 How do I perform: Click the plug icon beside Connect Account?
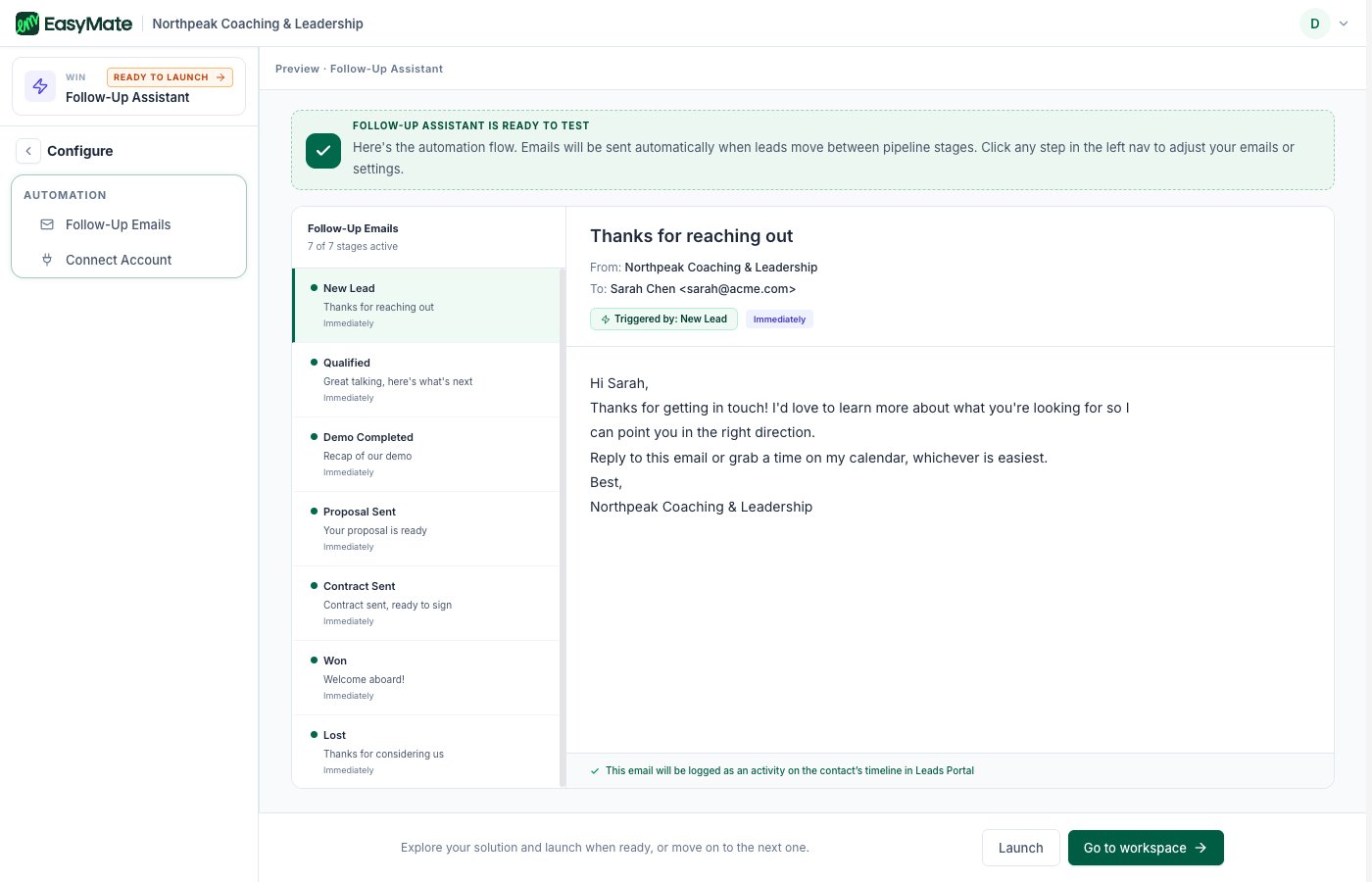pyautogui.click(x=47, y=260)
